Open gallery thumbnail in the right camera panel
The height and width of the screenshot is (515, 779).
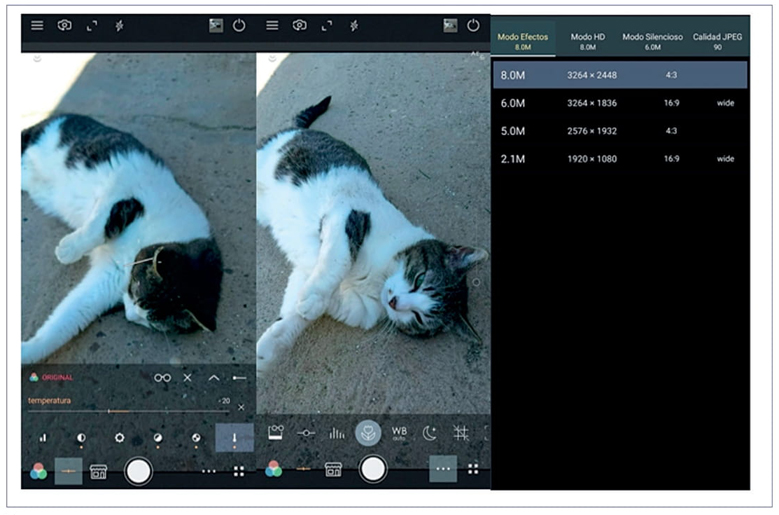tap(449, 25)
